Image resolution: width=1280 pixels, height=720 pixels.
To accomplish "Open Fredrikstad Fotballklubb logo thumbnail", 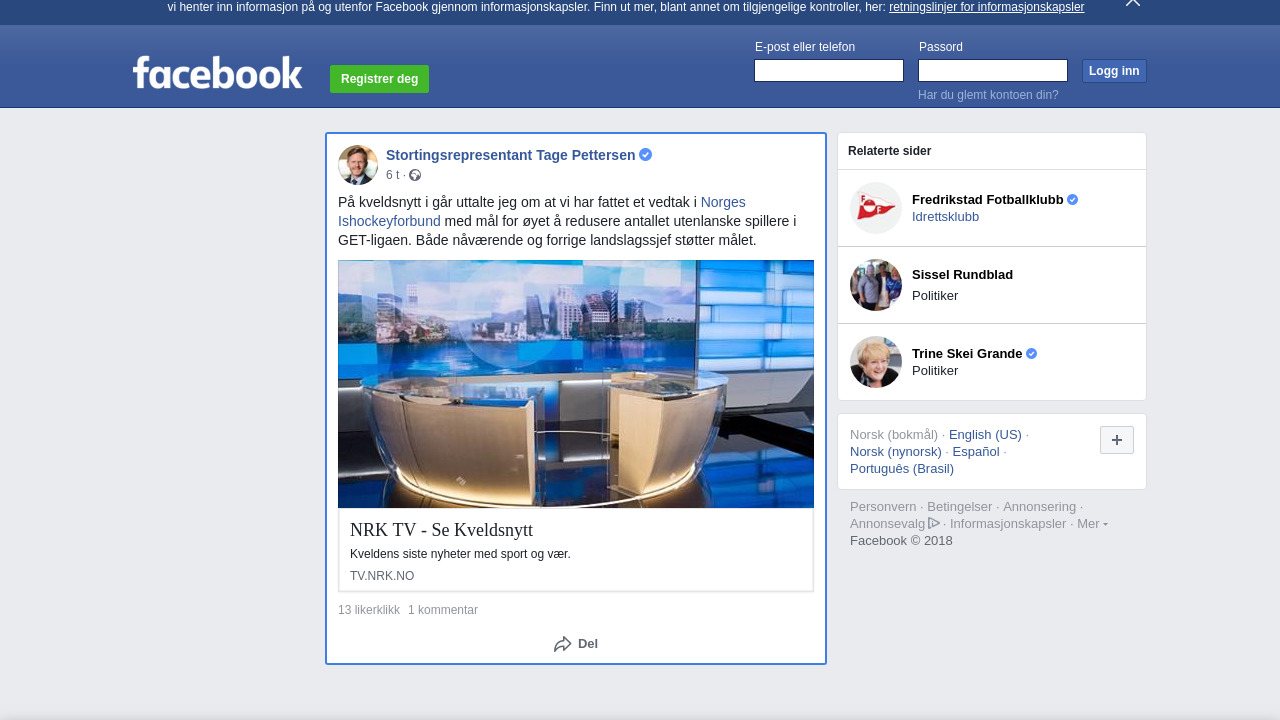I will point(876,208).
